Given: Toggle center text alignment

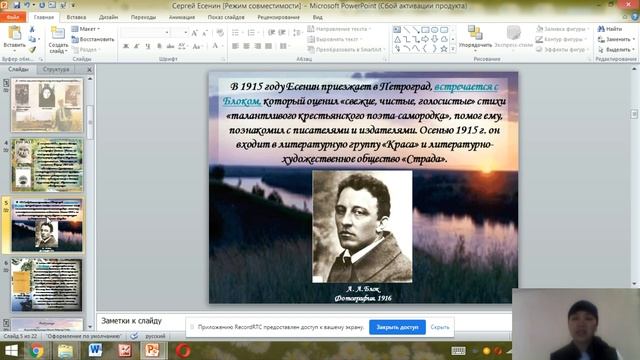Looking at the screenshot, I should click(x=247, y=46).
